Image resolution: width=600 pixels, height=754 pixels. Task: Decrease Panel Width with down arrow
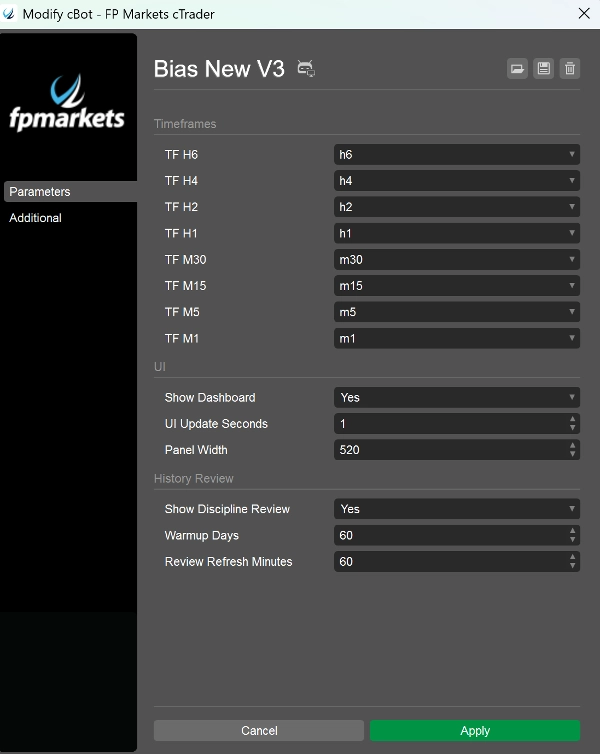[572, 454]
